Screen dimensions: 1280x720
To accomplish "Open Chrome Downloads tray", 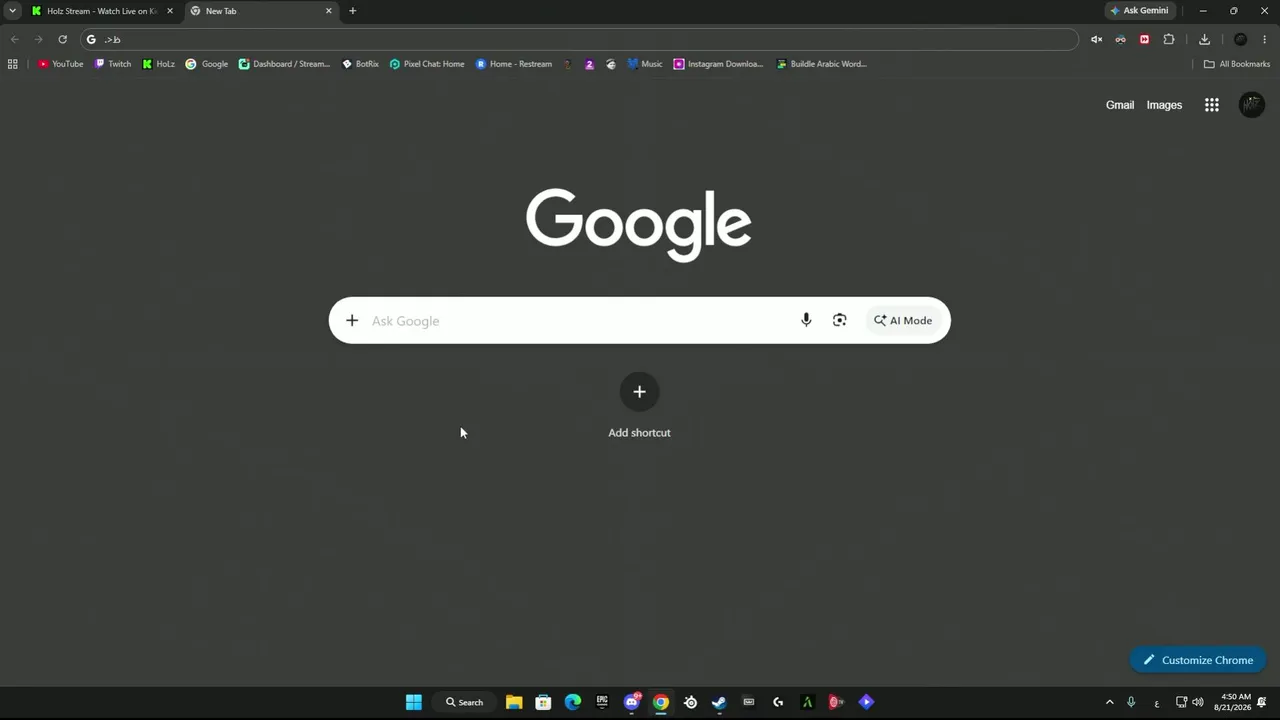I will click(1204, 39).
